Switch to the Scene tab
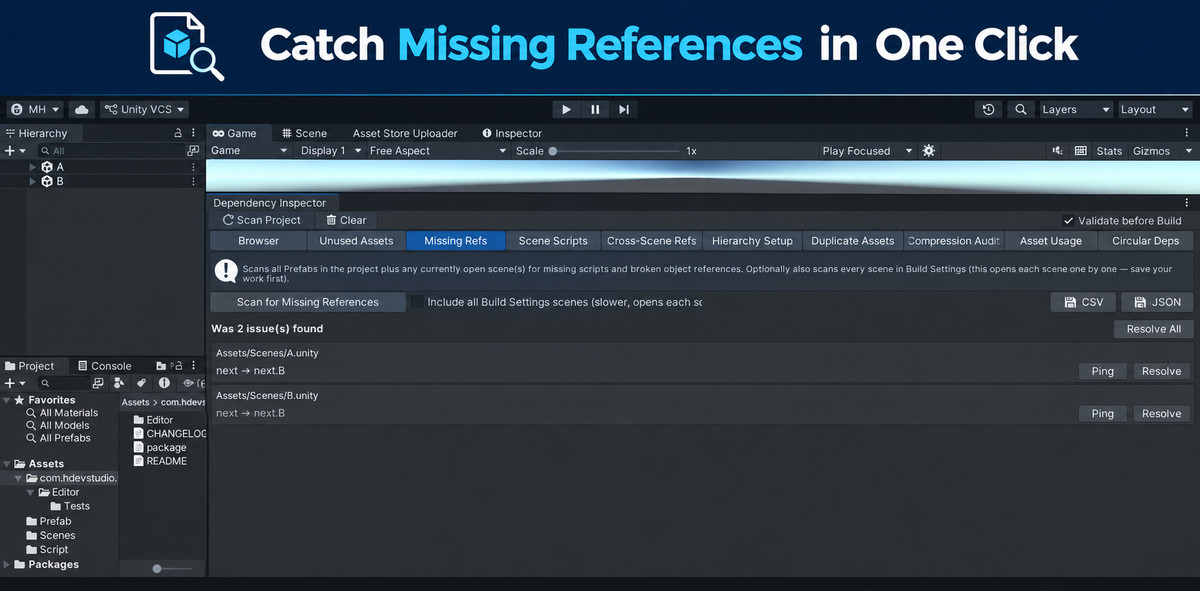The height and width of the screenshot is (591, 1200). click(x=304, y=133)
